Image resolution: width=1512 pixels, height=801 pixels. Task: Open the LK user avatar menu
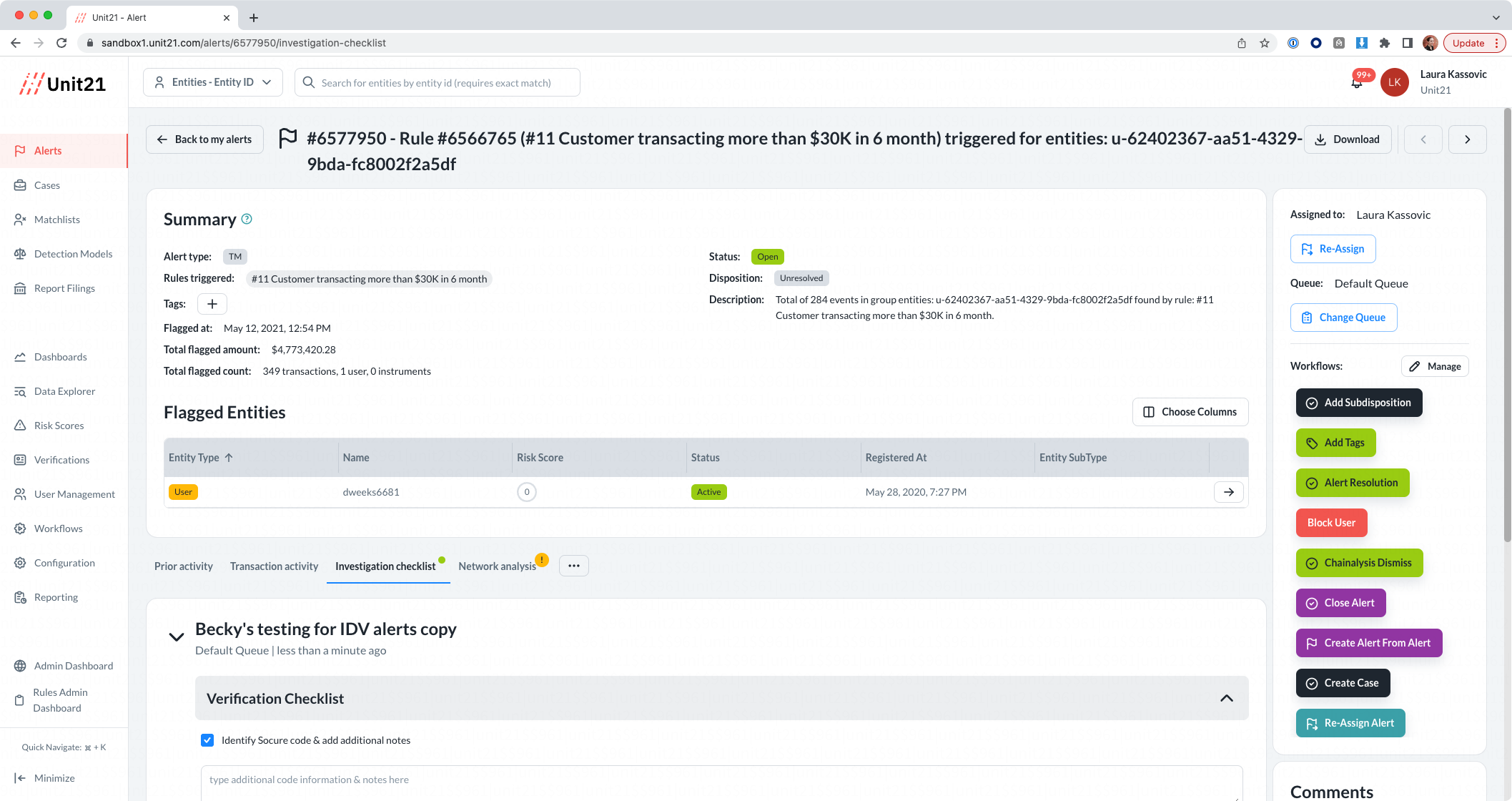1394,82
